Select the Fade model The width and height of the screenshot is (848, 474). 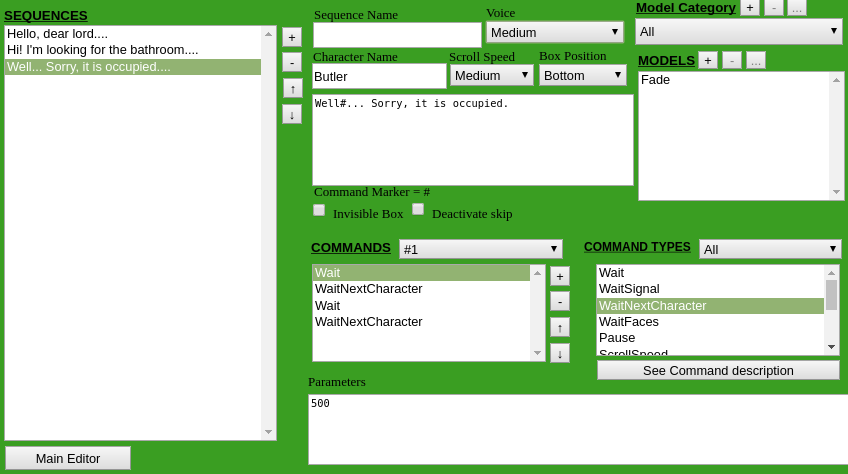[x=734, y=80]
